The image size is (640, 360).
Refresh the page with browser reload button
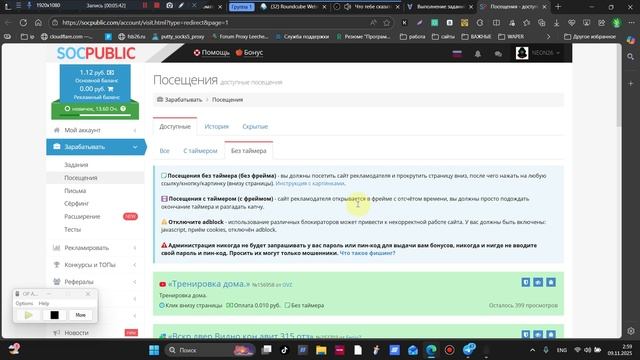click(x=23, y=23)
